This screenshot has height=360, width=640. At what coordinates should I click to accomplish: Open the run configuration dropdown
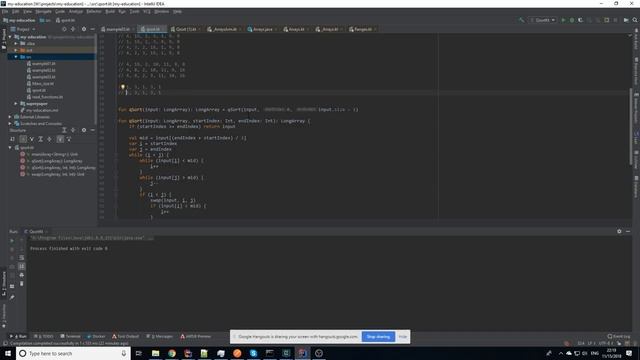tap(543, 20)
